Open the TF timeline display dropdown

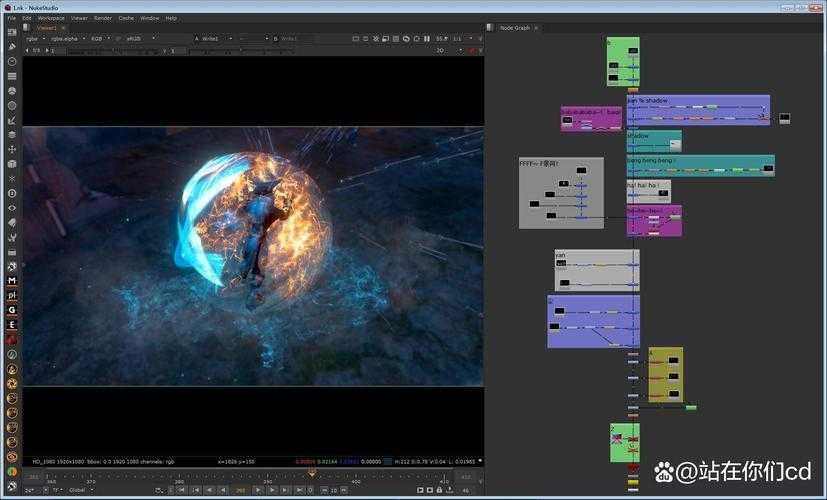click(57, 490)
